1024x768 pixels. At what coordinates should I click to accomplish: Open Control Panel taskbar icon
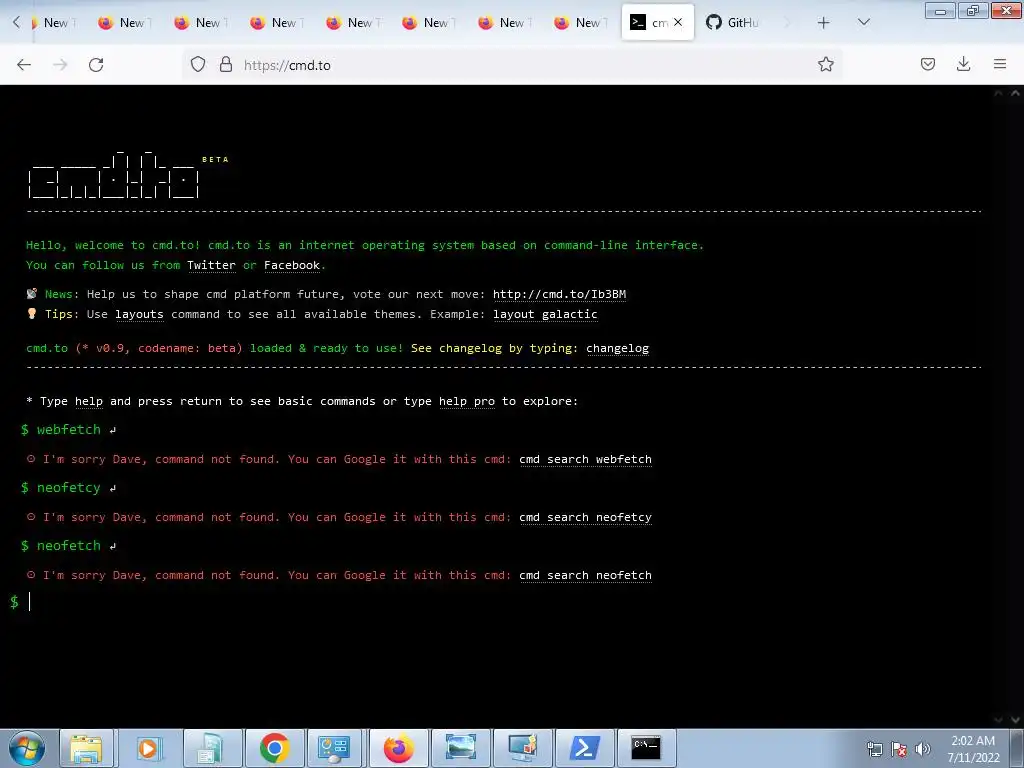point(334,748)
